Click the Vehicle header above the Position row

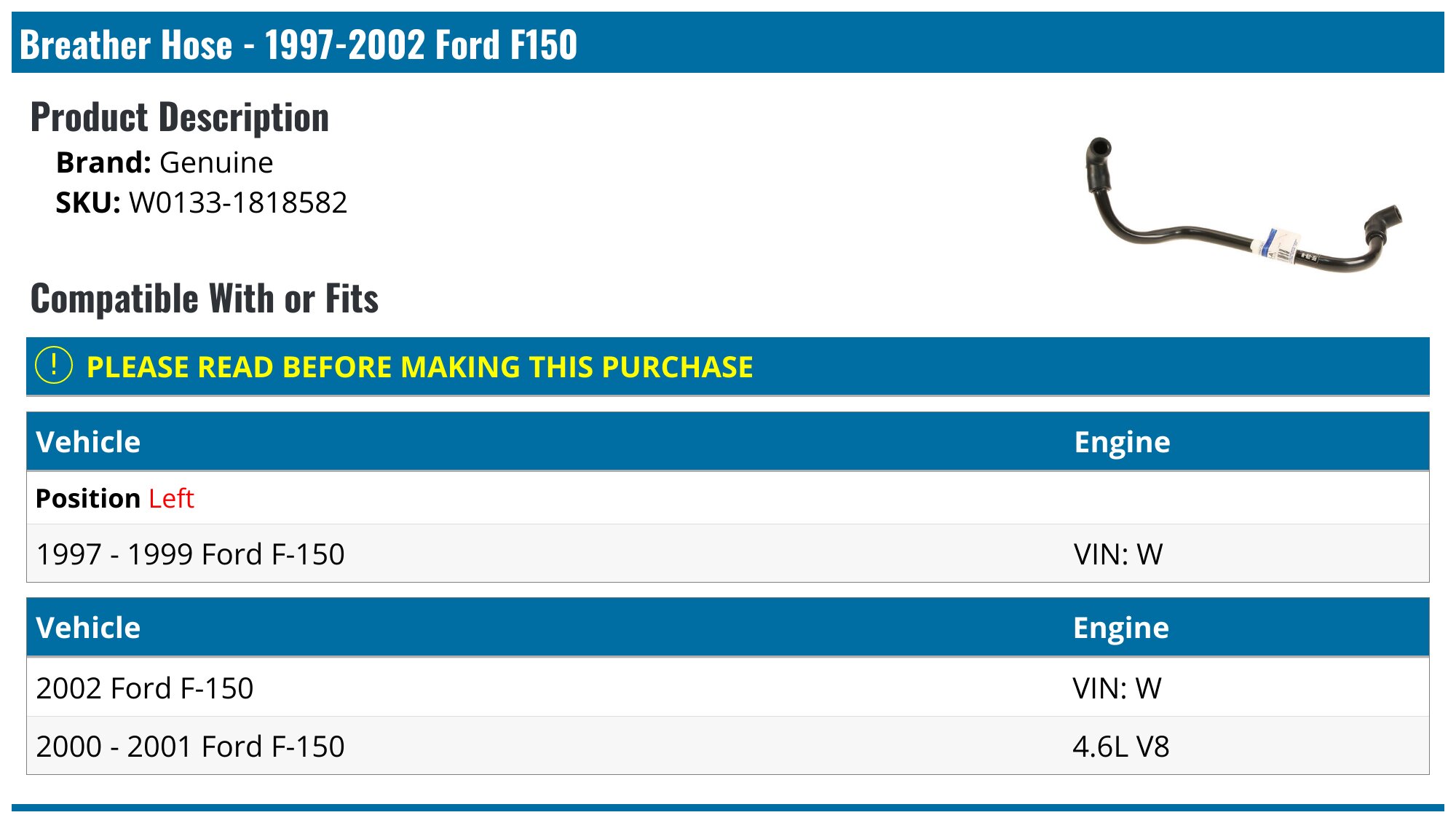coord(88,442)
